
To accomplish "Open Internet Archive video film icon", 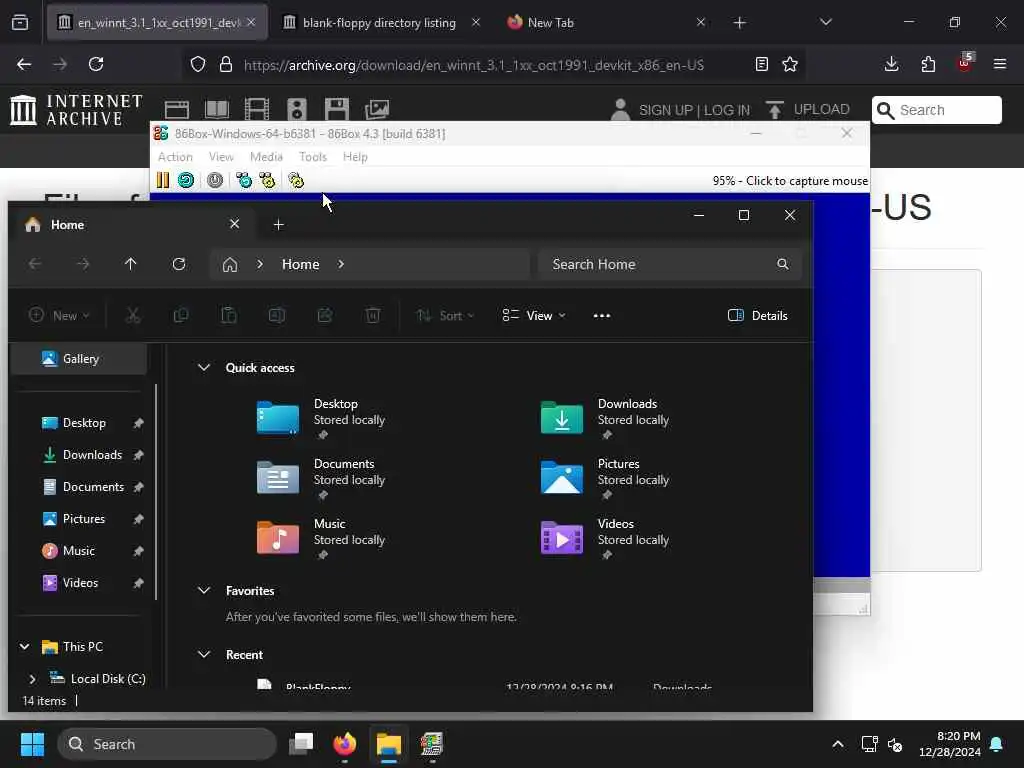I will [257, 110].
